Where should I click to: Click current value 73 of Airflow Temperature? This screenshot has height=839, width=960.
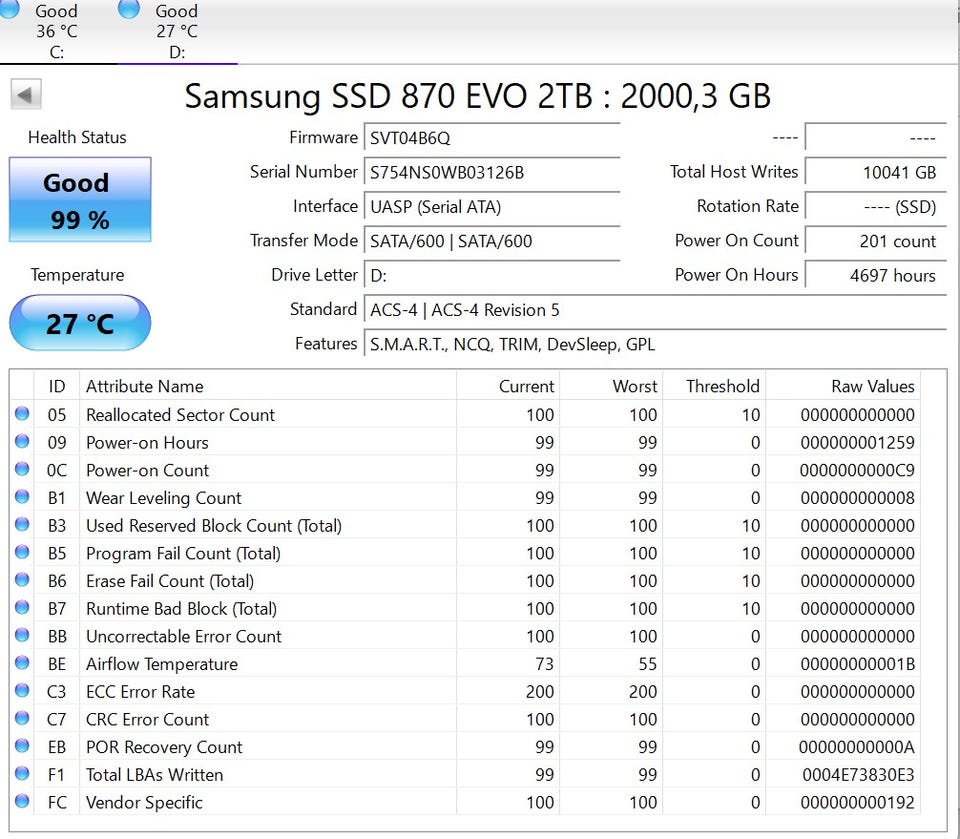[544, 664]
